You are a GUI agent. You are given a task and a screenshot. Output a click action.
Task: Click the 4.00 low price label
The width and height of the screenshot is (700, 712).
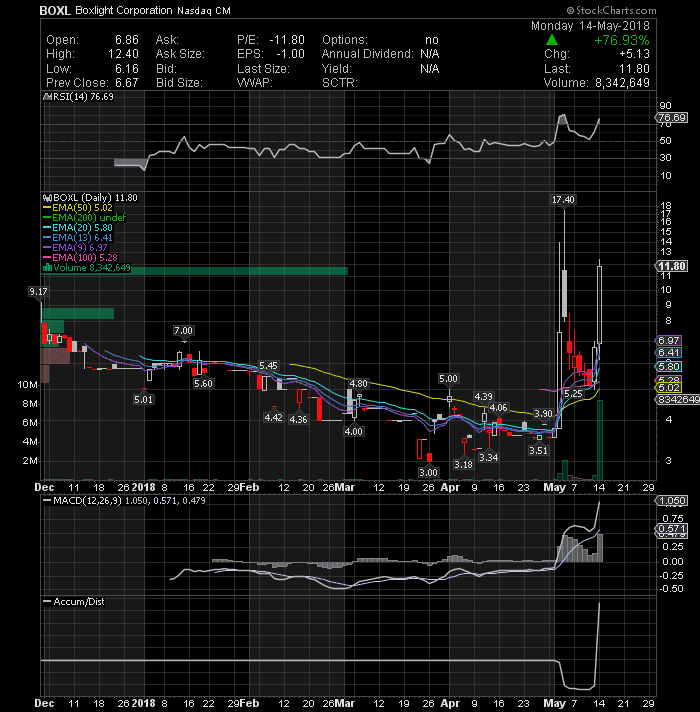click(353, 432)
